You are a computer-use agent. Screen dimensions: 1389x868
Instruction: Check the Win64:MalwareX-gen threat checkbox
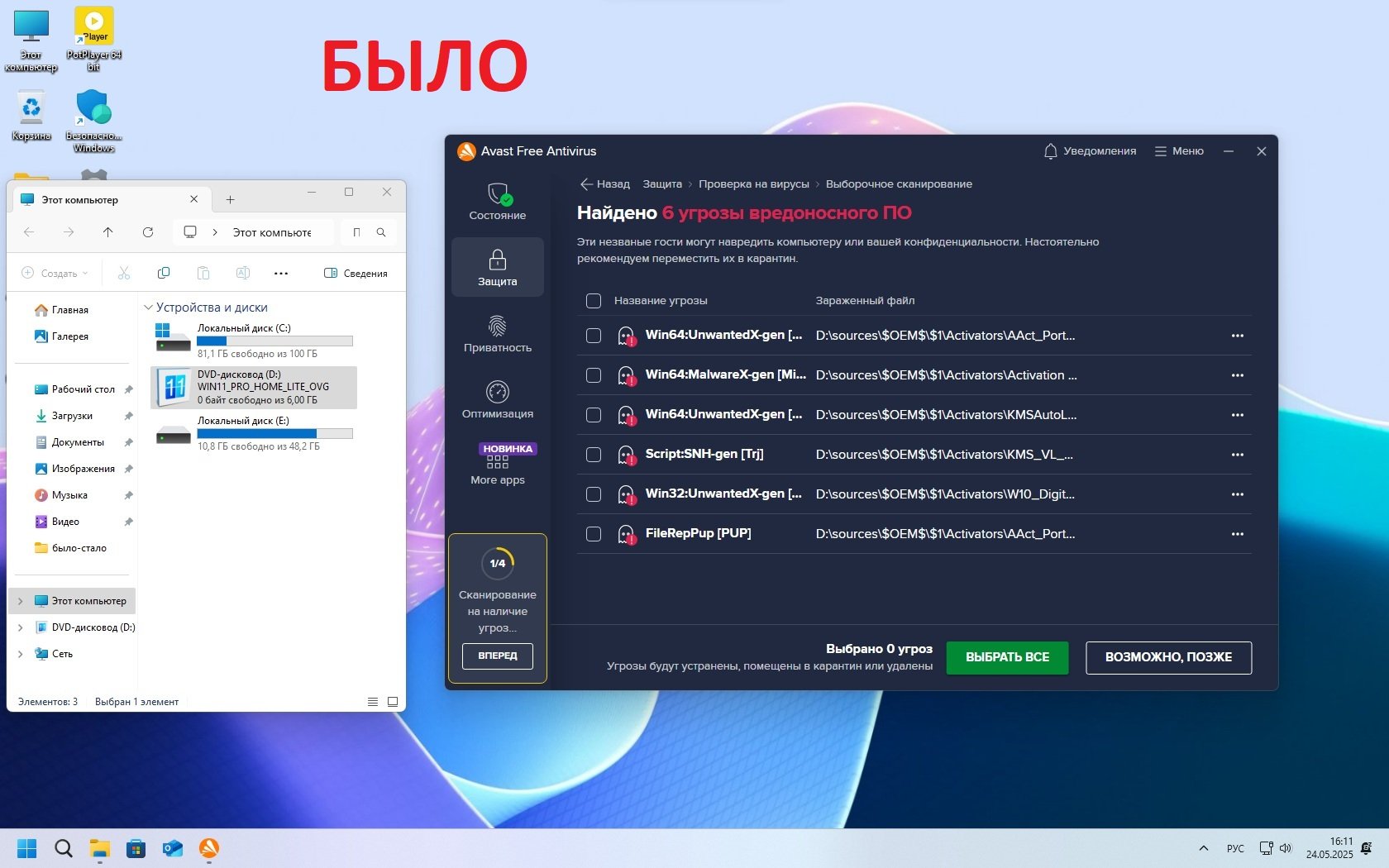tap(594, 375)
